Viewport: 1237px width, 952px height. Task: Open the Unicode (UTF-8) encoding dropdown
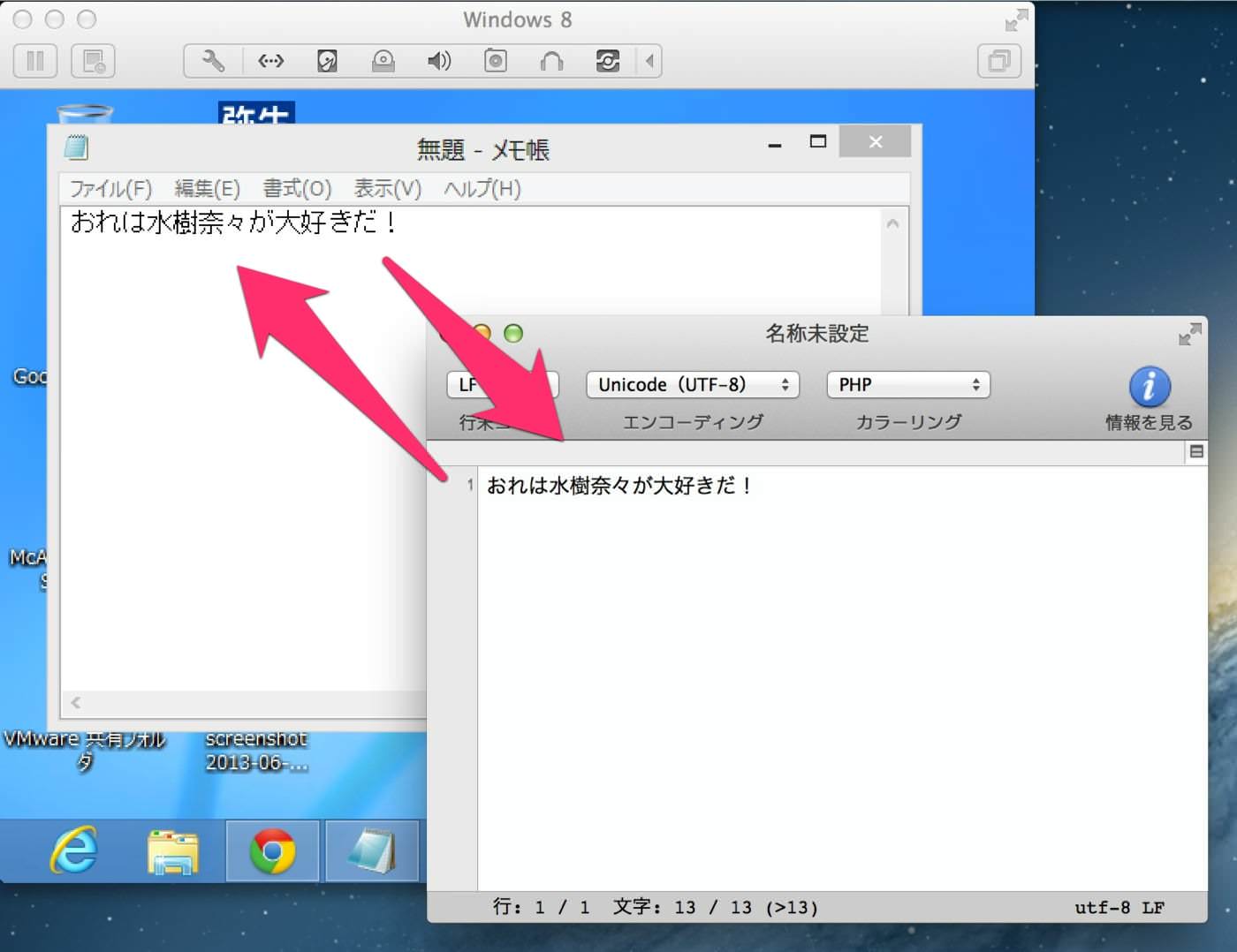point(693,385)
